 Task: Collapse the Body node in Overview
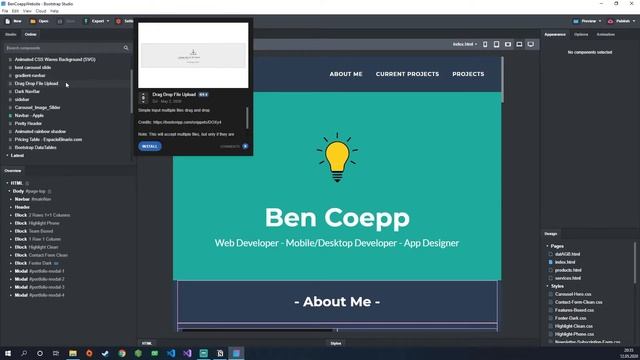9,191
